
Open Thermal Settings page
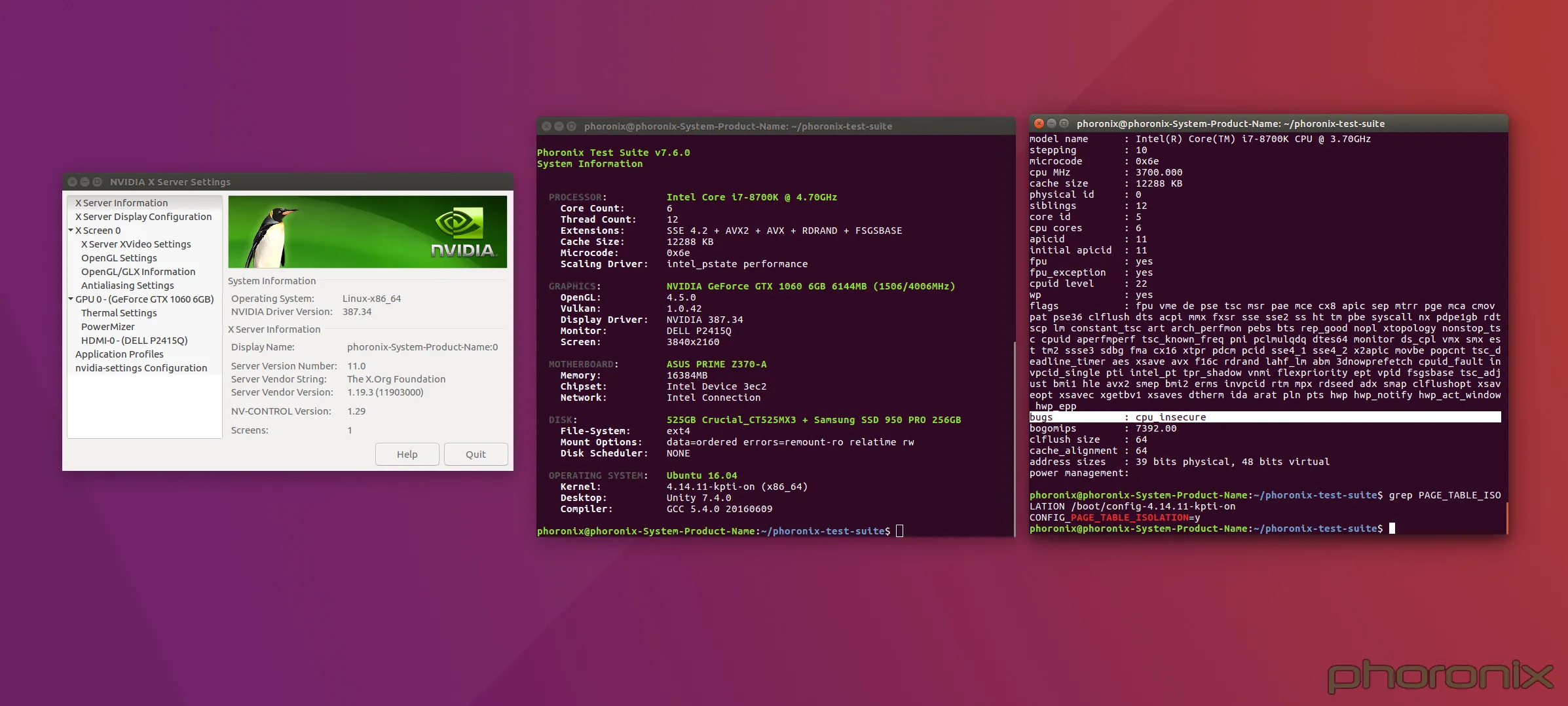(x=119, y=313)
